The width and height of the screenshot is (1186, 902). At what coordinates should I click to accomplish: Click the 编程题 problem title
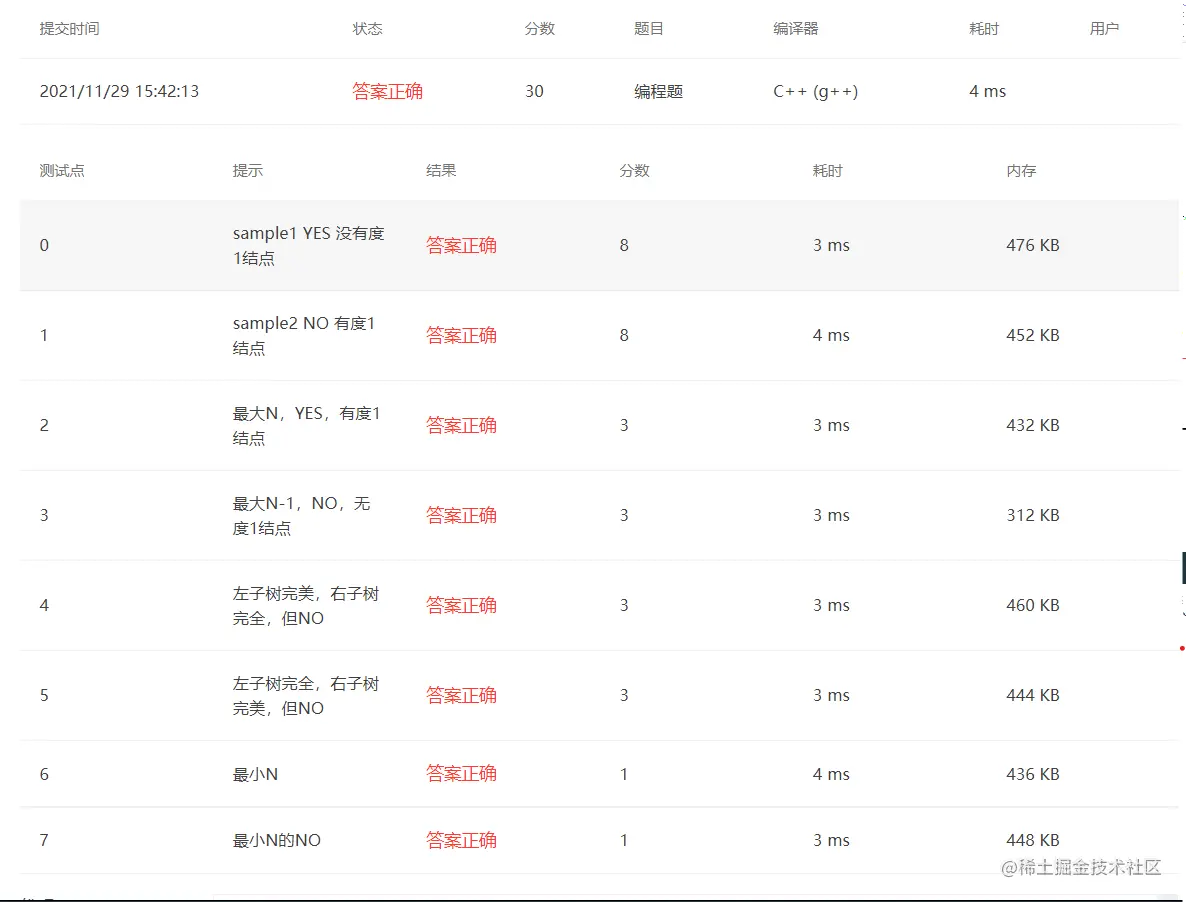click(658, 91)
